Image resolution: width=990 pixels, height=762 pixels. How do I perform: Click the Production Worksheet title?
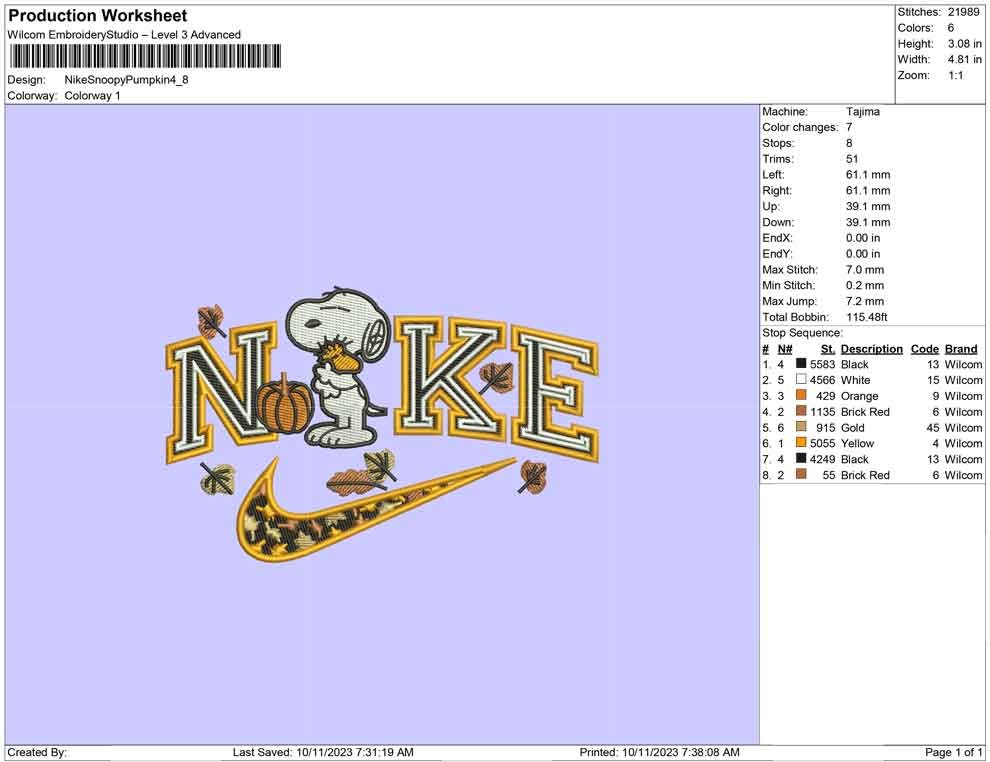[98, 16]
